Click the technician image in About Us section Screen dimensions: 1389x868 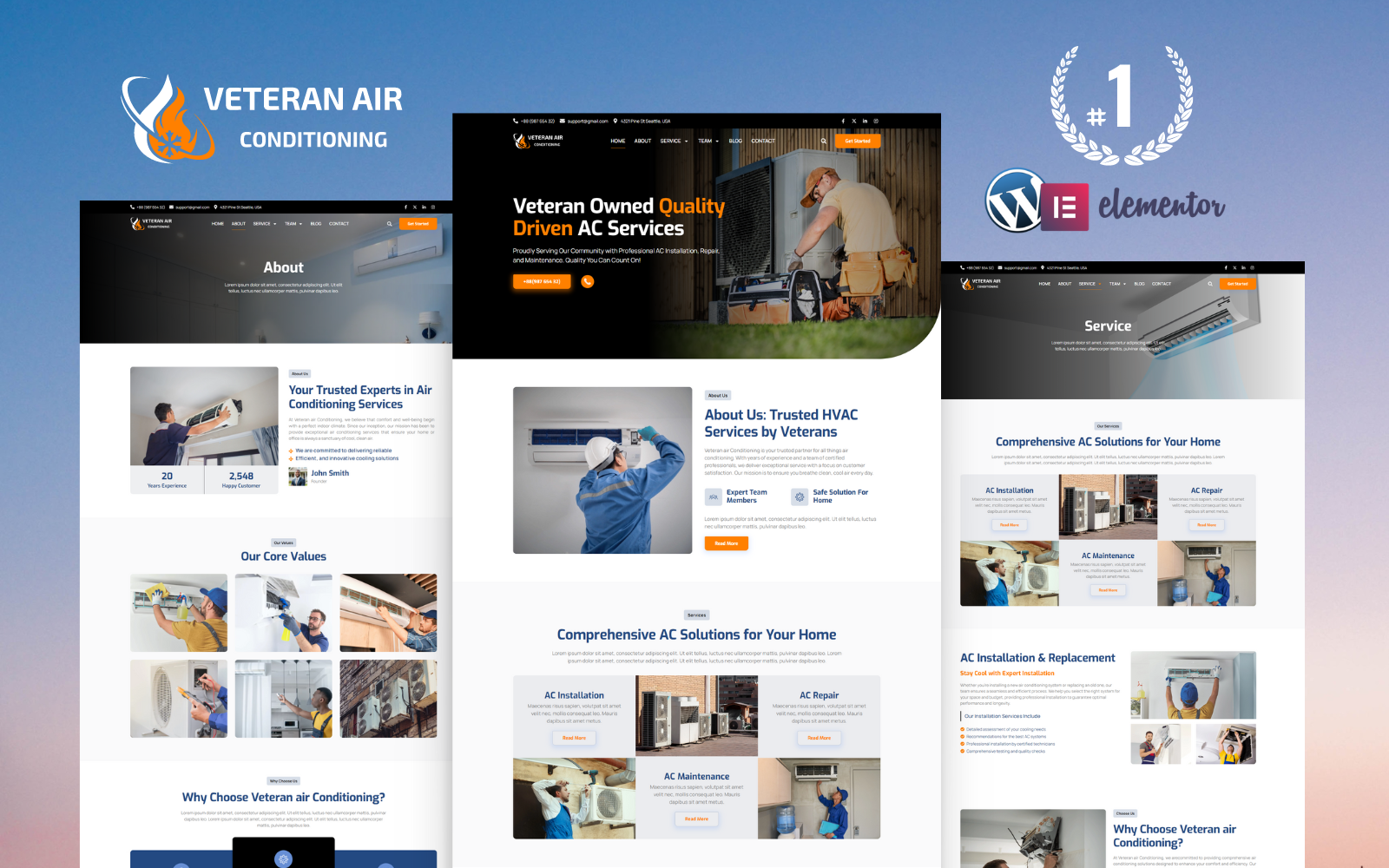tap(602, 470)
